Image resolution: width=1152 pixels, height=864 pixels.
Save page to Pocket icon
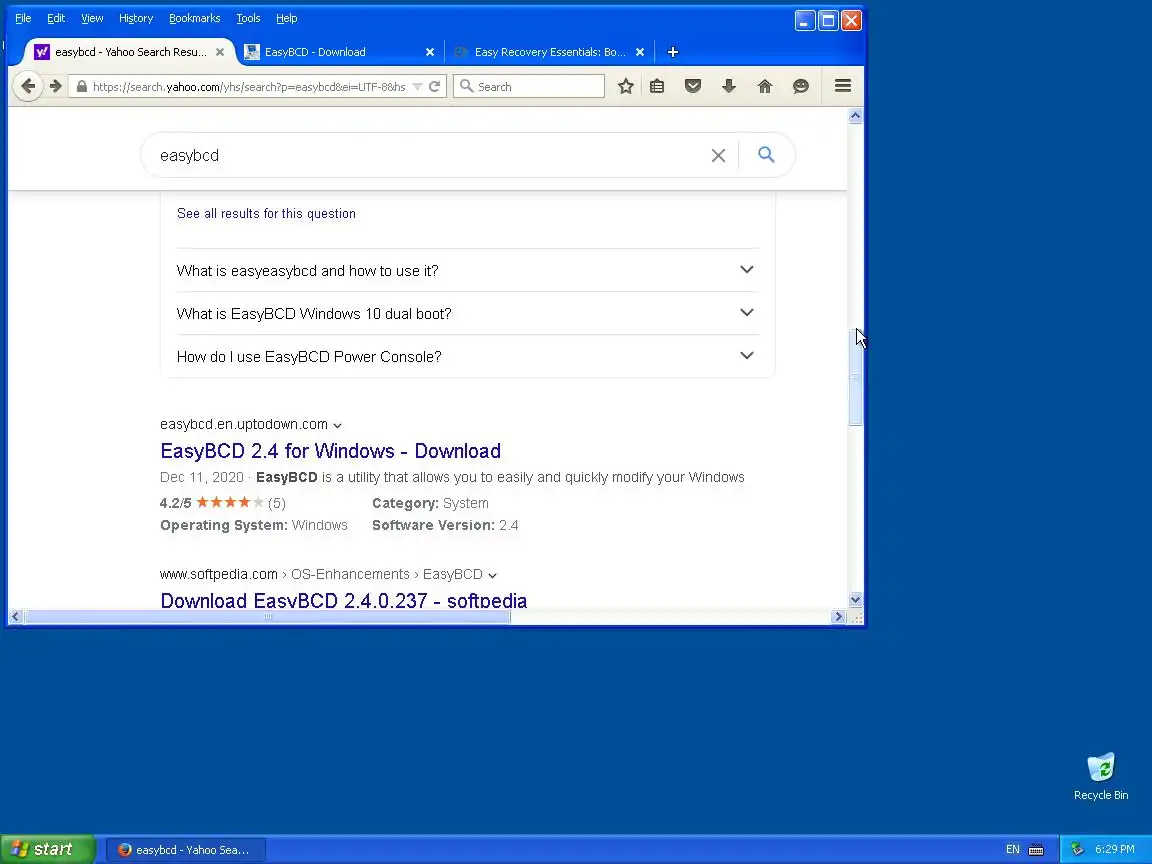693,87
